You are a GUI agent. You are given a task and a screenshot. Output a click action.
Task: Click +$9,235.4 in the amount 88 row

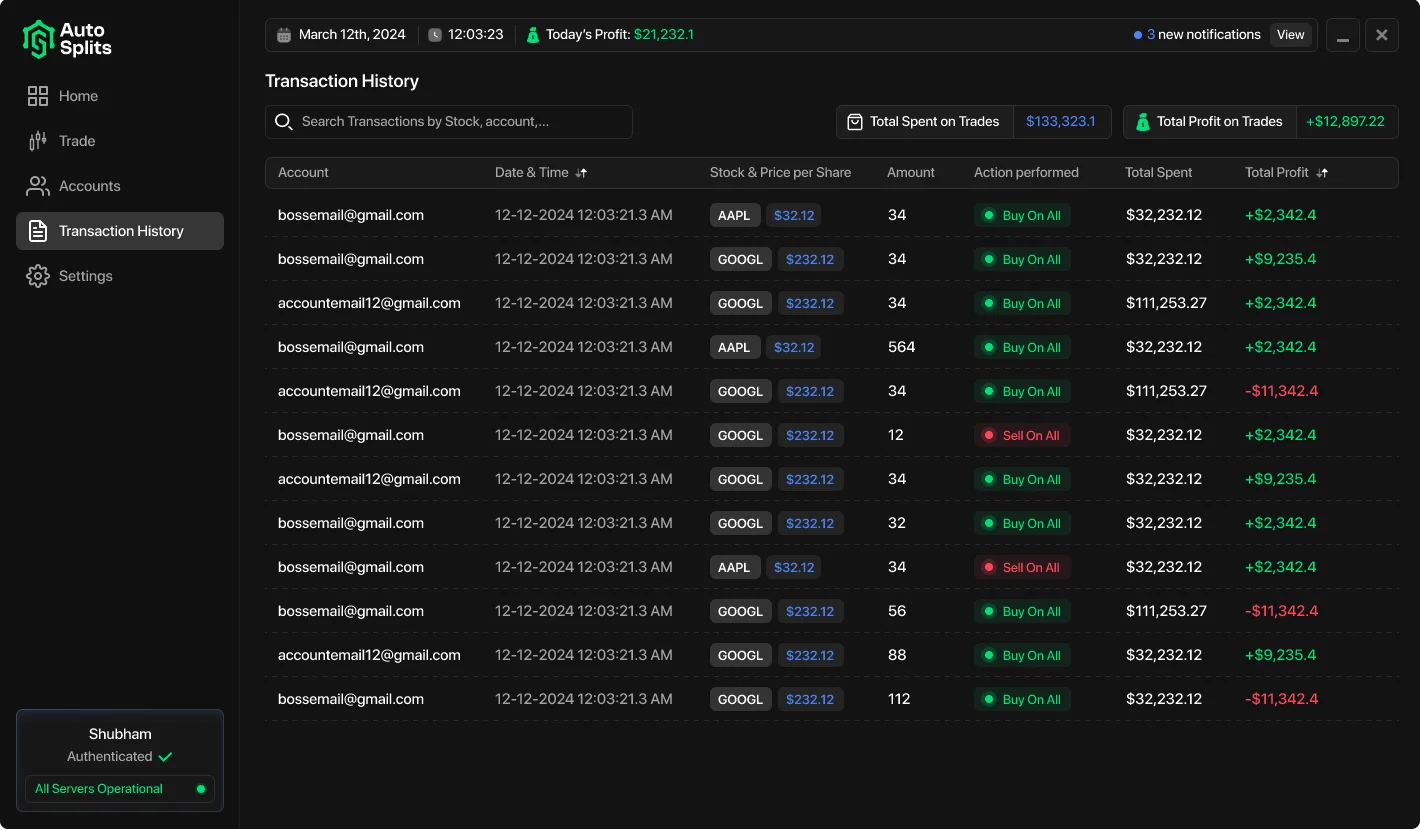click(1280, 655)
